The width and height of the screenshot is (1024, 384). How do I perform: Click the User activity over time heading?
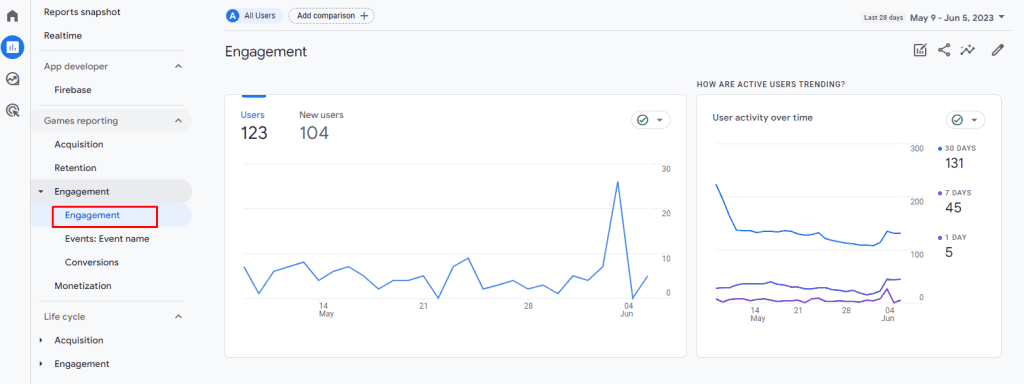(762, 118)
